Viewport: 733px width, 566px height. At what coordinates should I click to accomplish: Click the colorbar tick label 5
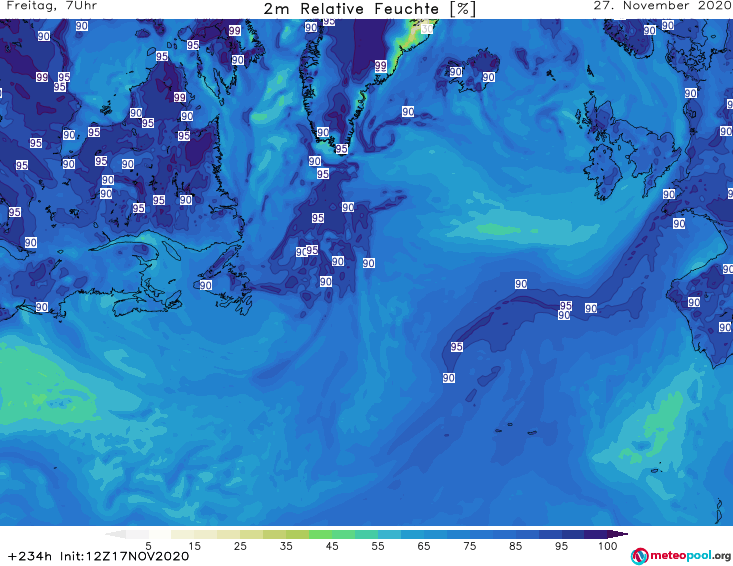click(x=148, y=546)
